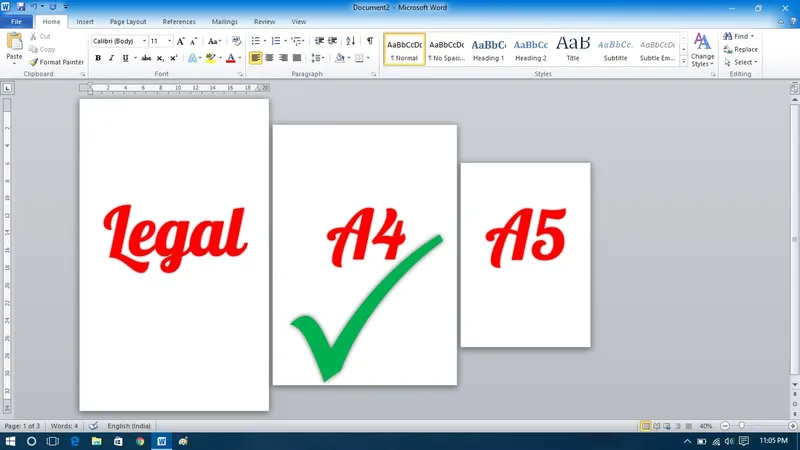
Task: Apply red font color
Action: pyautogui.click(x=231, y=58)
